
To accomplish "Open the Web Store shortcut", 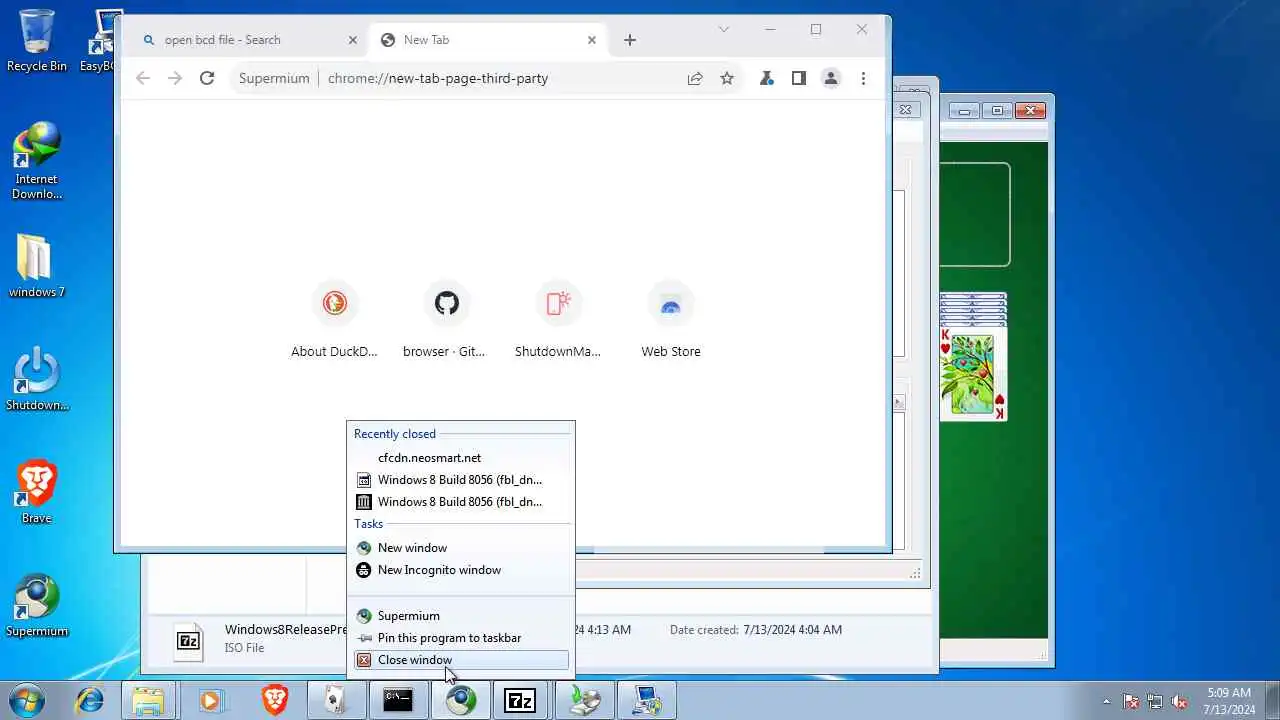I will 671,320.
